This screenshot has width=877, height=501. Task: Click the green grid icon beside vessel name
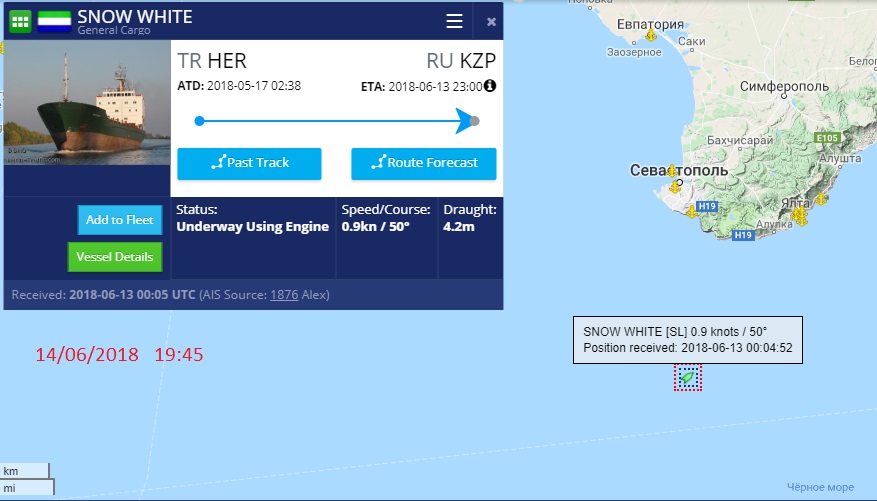click(x=21, y=21)
